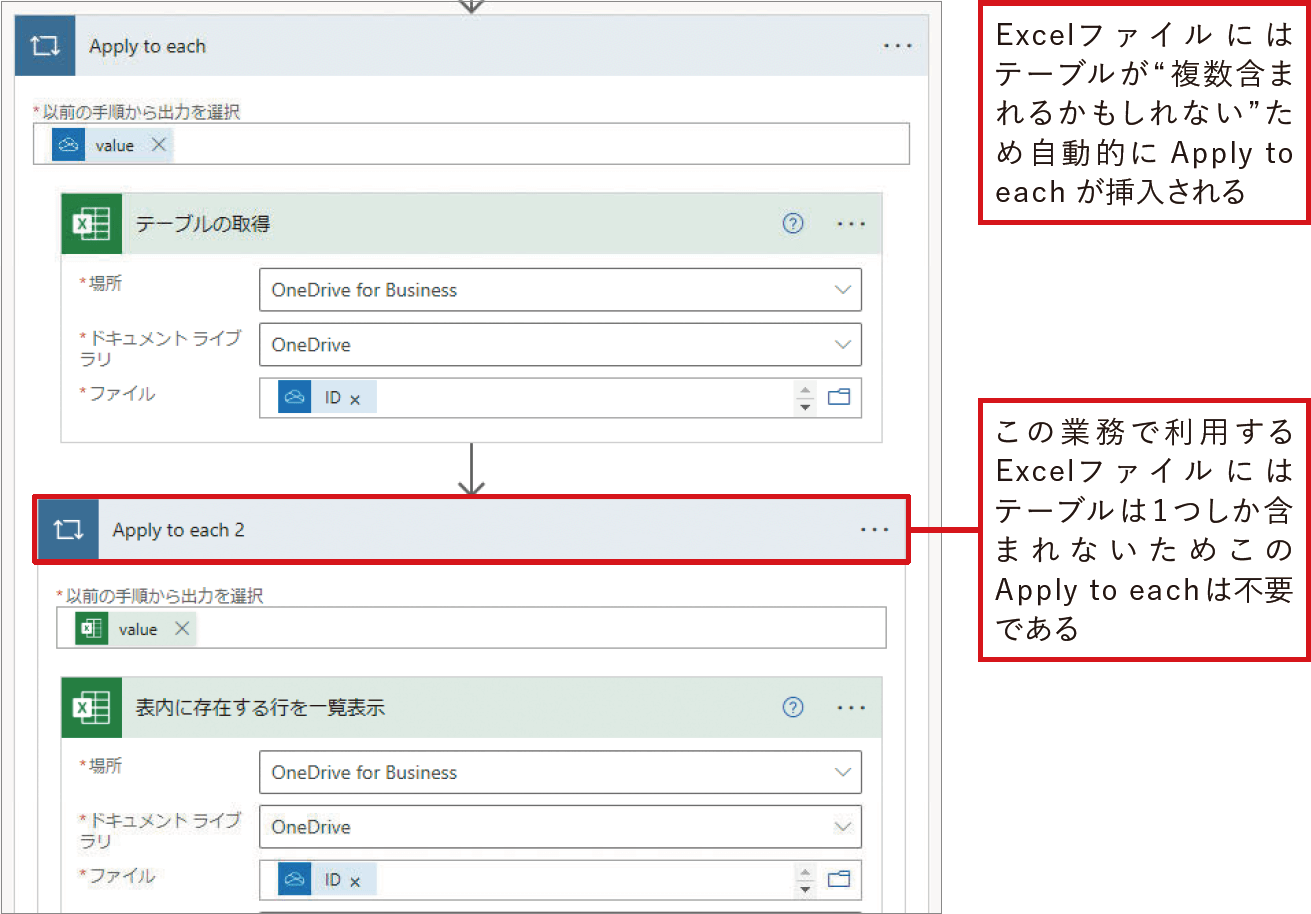Open help for テーブルの取得 action
The height and width of the screenshot is (914, 1311).
(x=793, y=224)
